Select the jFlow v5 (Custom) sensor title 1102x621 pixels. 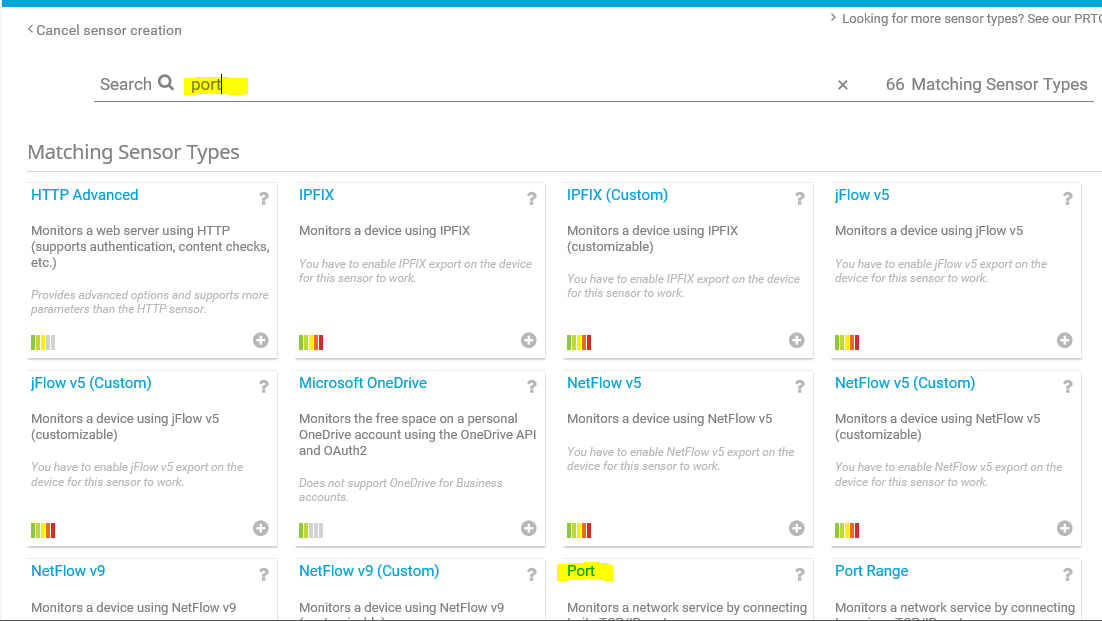(91, 383)
